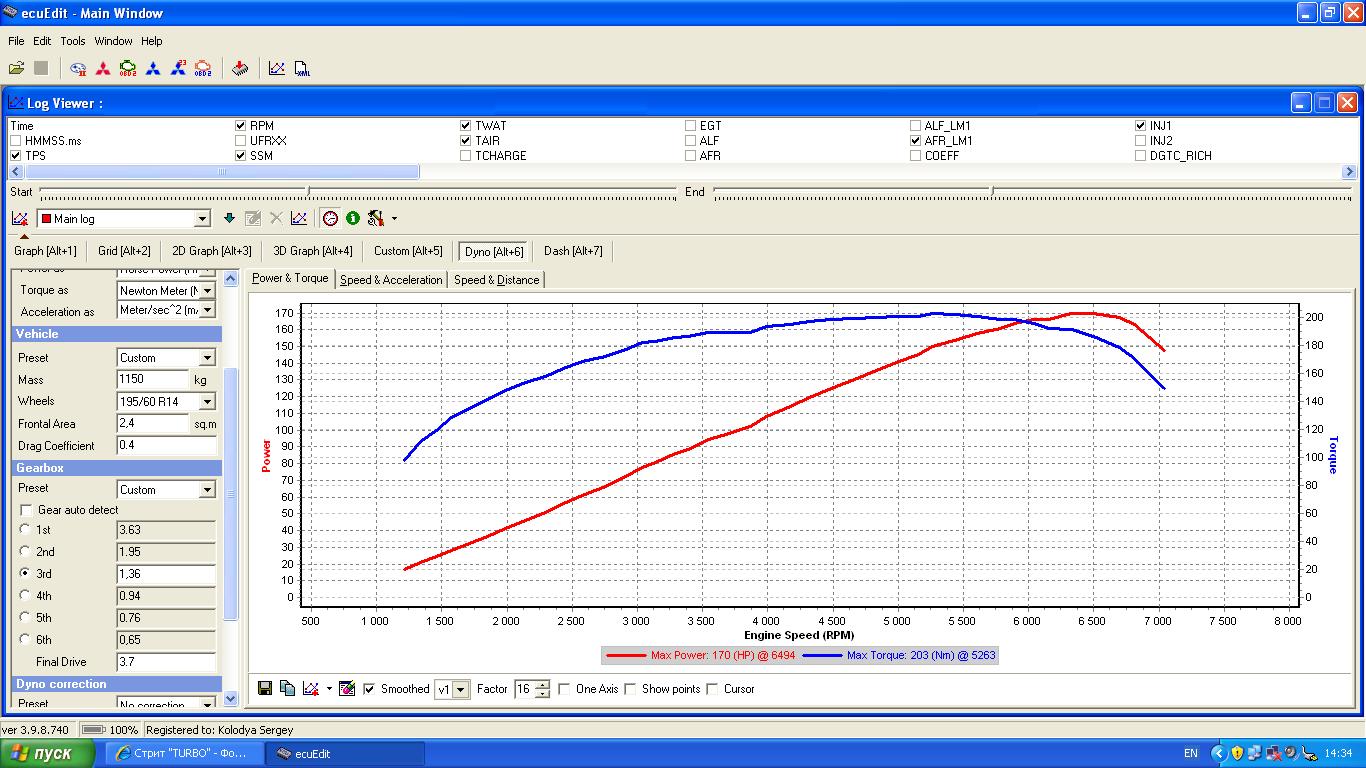The image size is (1366, 768).
Task: Click the antivirus shield tray icon
Action: coord(1237,753)
